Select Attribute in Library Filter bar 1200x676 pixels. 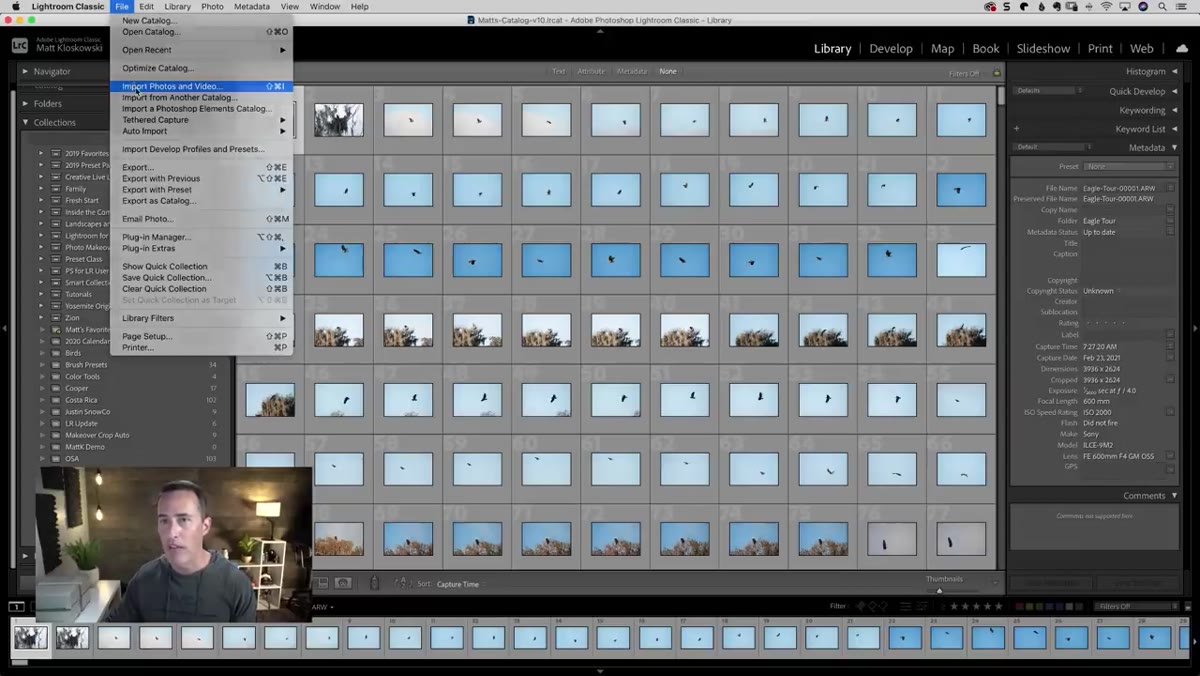click(x=591, y=71)
